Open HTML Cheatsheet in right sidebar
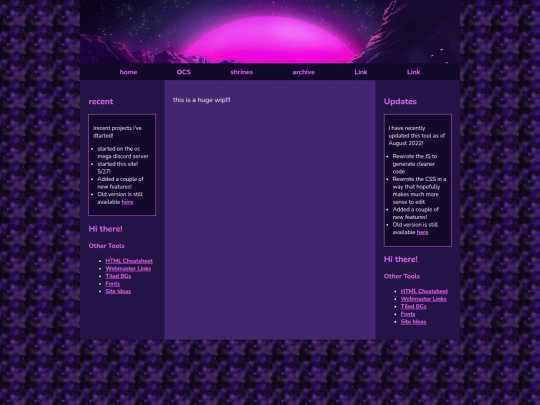The width and height of the screenshot is (540, 405). [424, 291]
